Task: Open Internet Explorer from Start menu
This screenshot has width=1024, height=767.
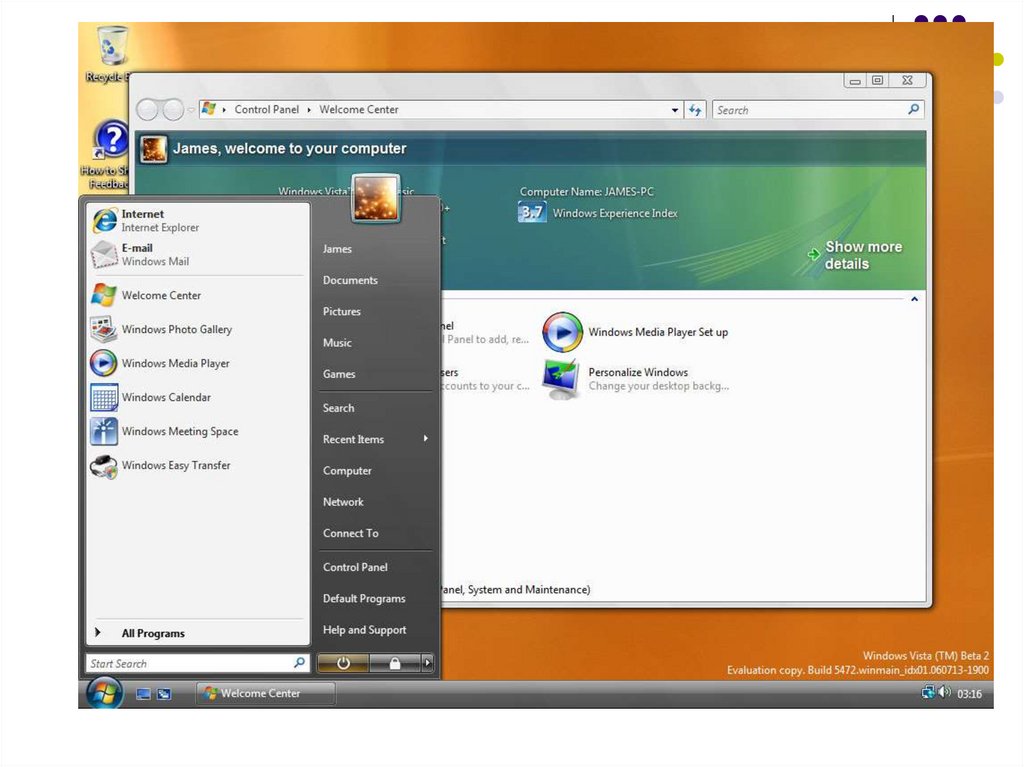Action: tap(198, 220)
